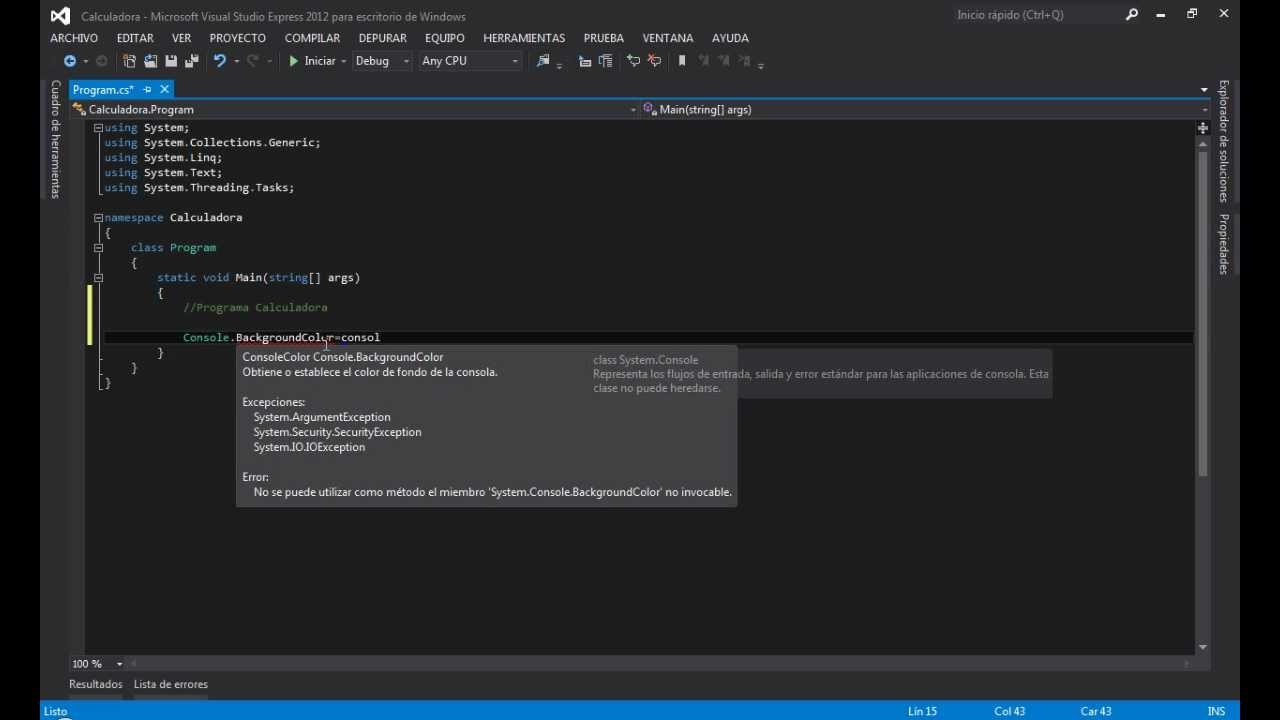
Task: Click the Find in Files toolbar icon
Action: 543,61
